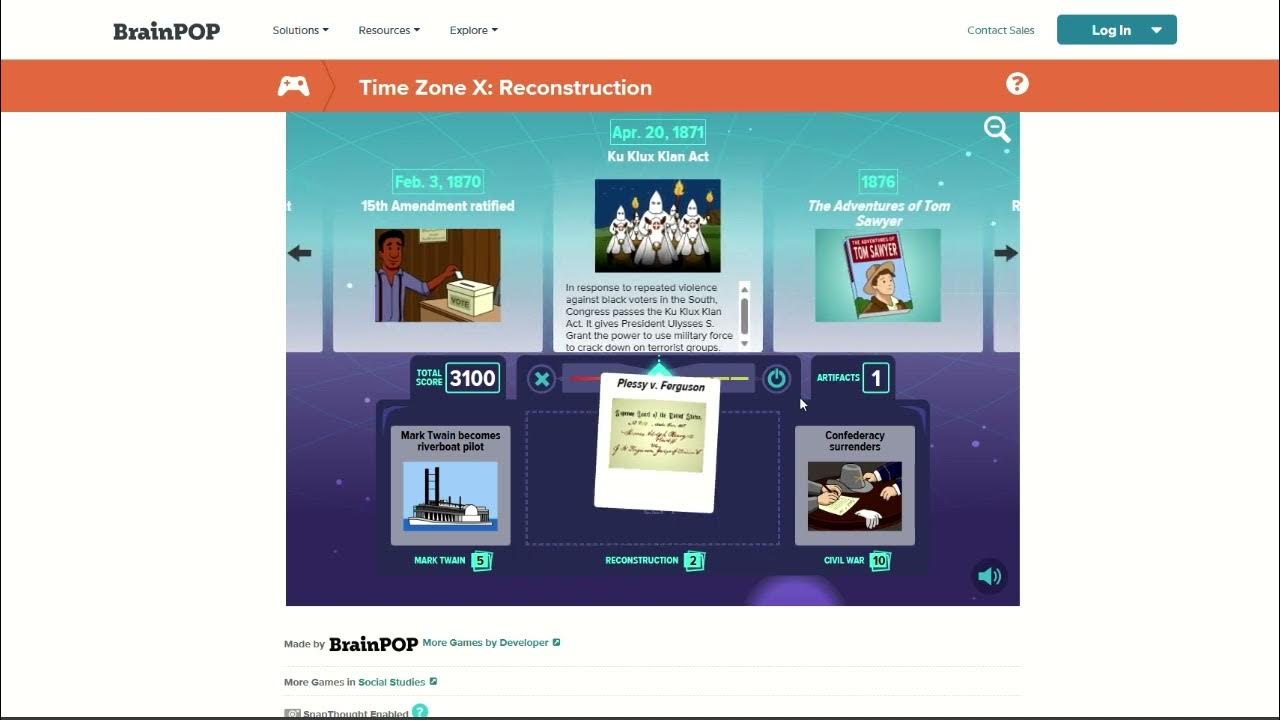Image resolution: width=1280 pixels, height=720 pixels.
Task: Advance the timeline forward with right arrow
Action: coord(1006,253)
